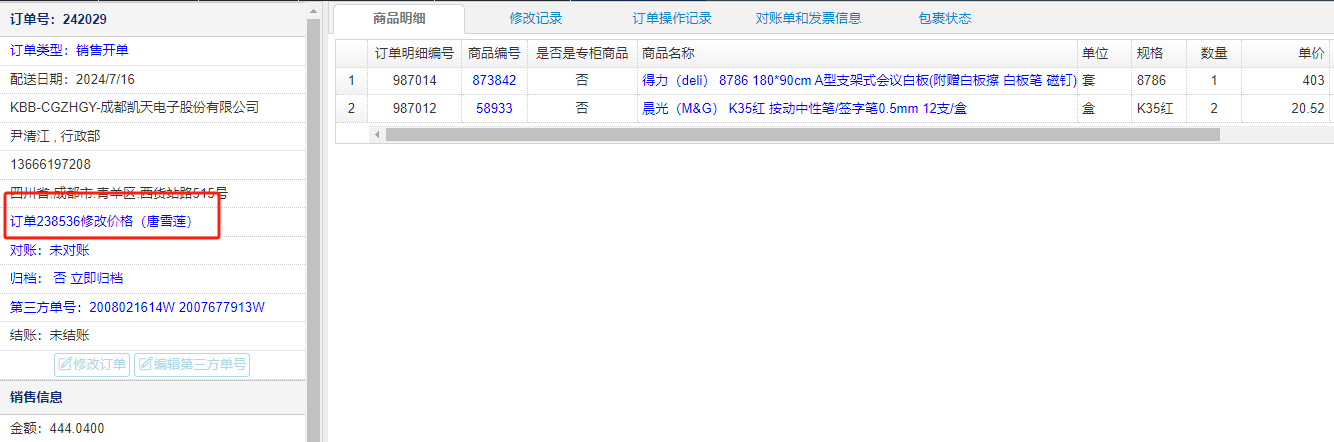
Task: Open the 包裹状态 tab
Action: click(x=944, y=18)
